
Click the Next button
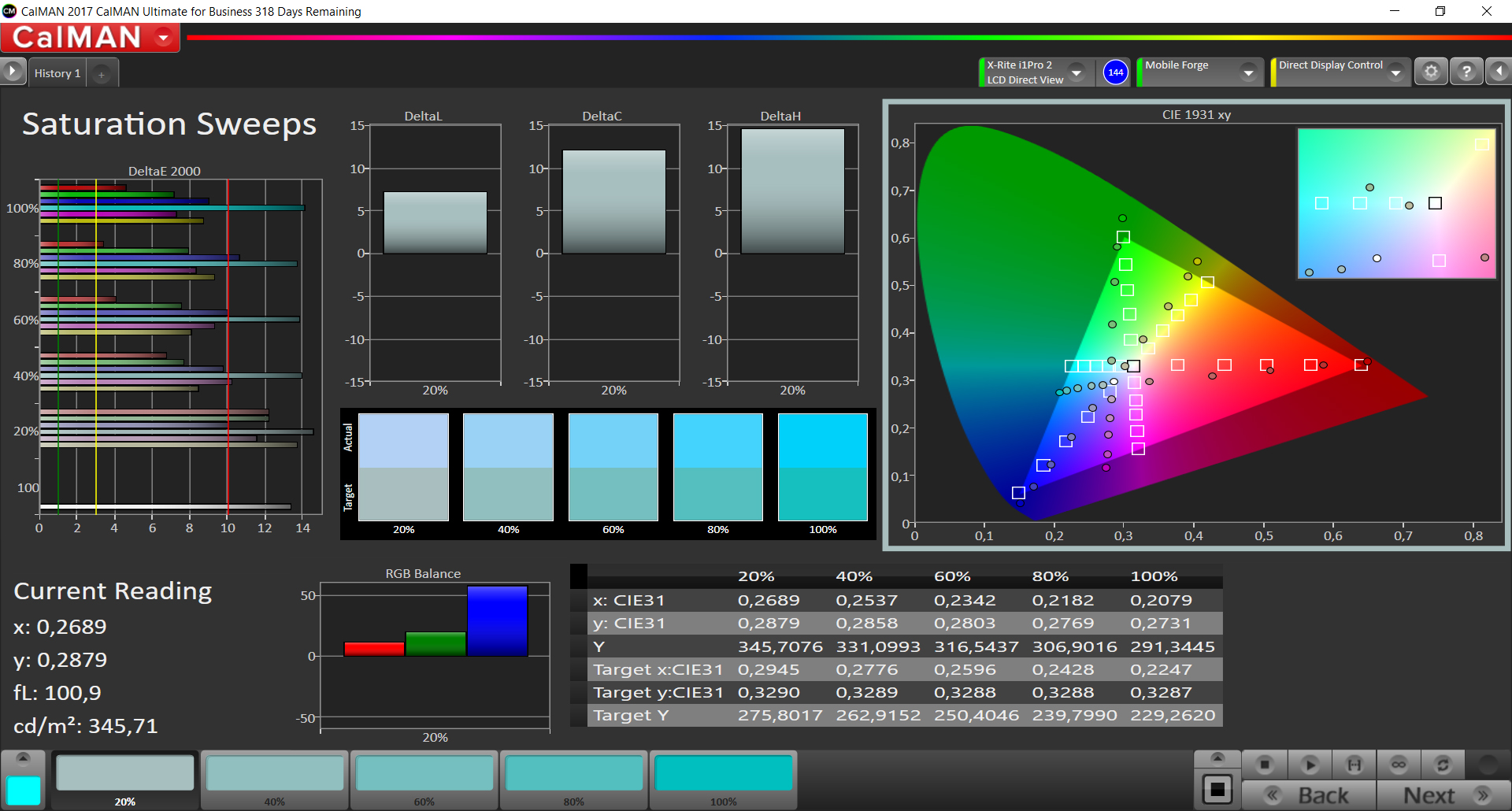[1443, 795]
